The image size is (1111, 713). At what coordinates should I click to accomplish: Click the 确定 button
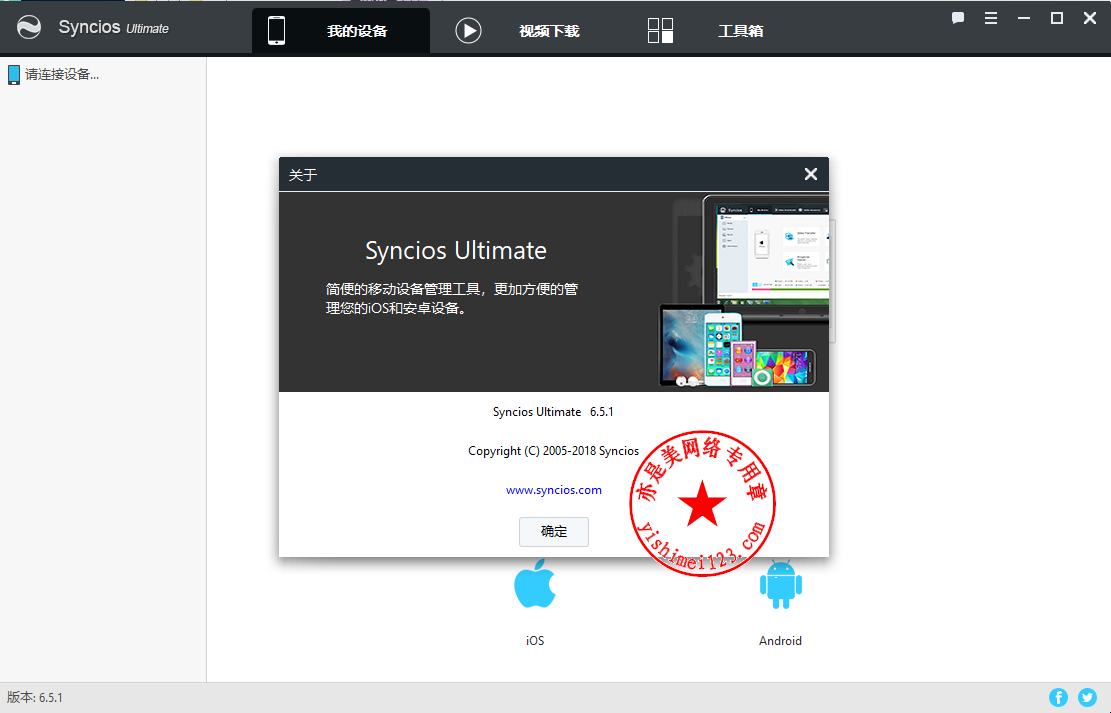click(553, 532)
